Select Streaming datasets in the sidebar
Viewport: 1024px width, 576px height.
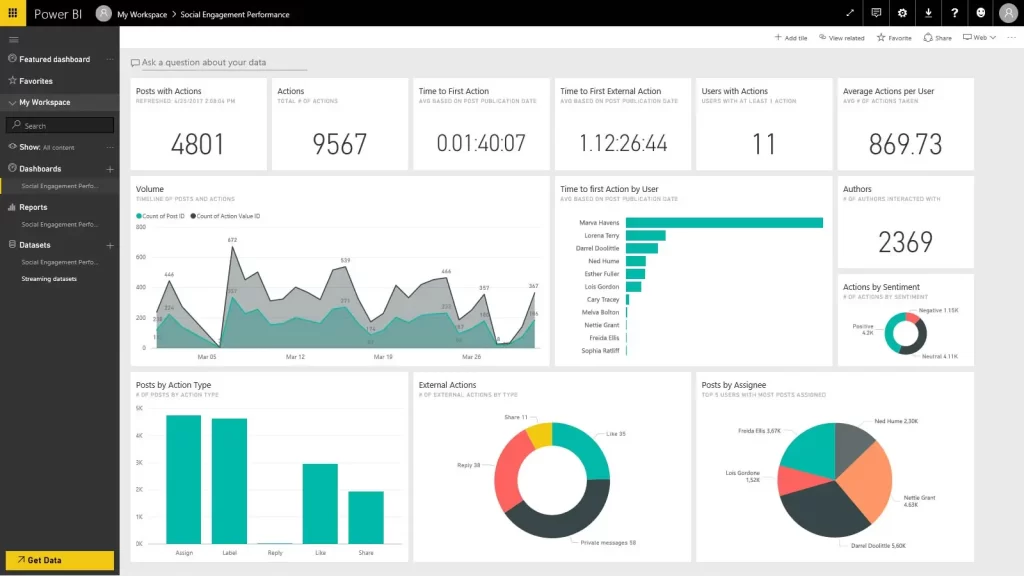pos(49,279)
